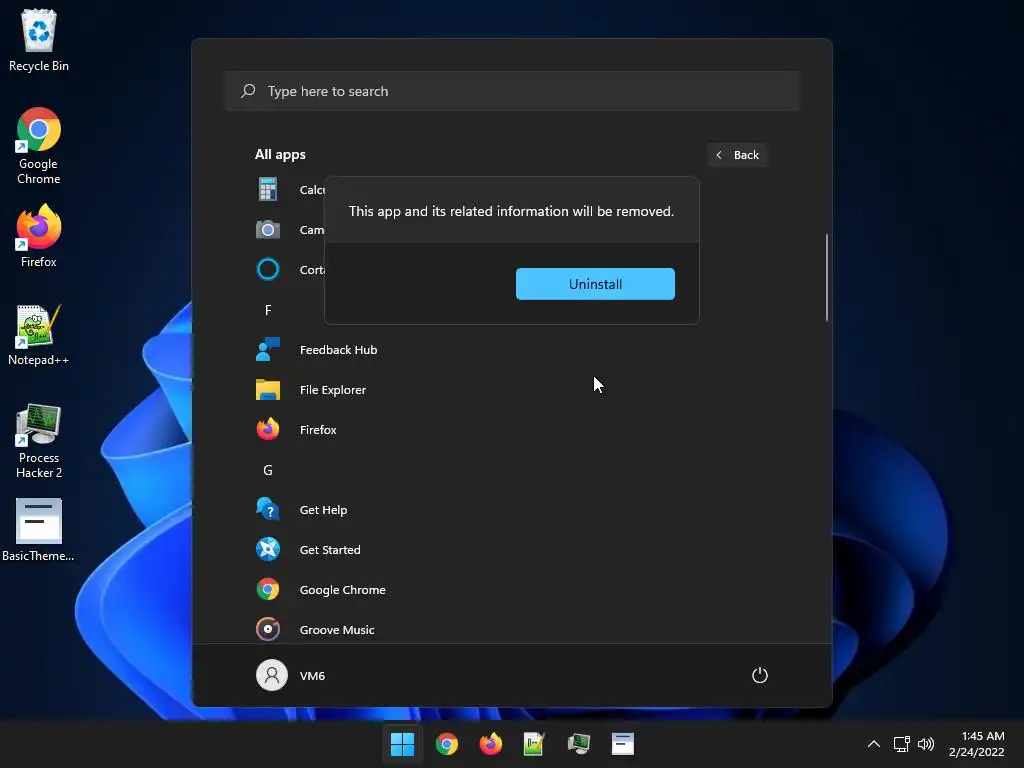Click the Start menu scrollbar thumb
The width and height of the screenshot is (1024, 768).
pos(827,278)
